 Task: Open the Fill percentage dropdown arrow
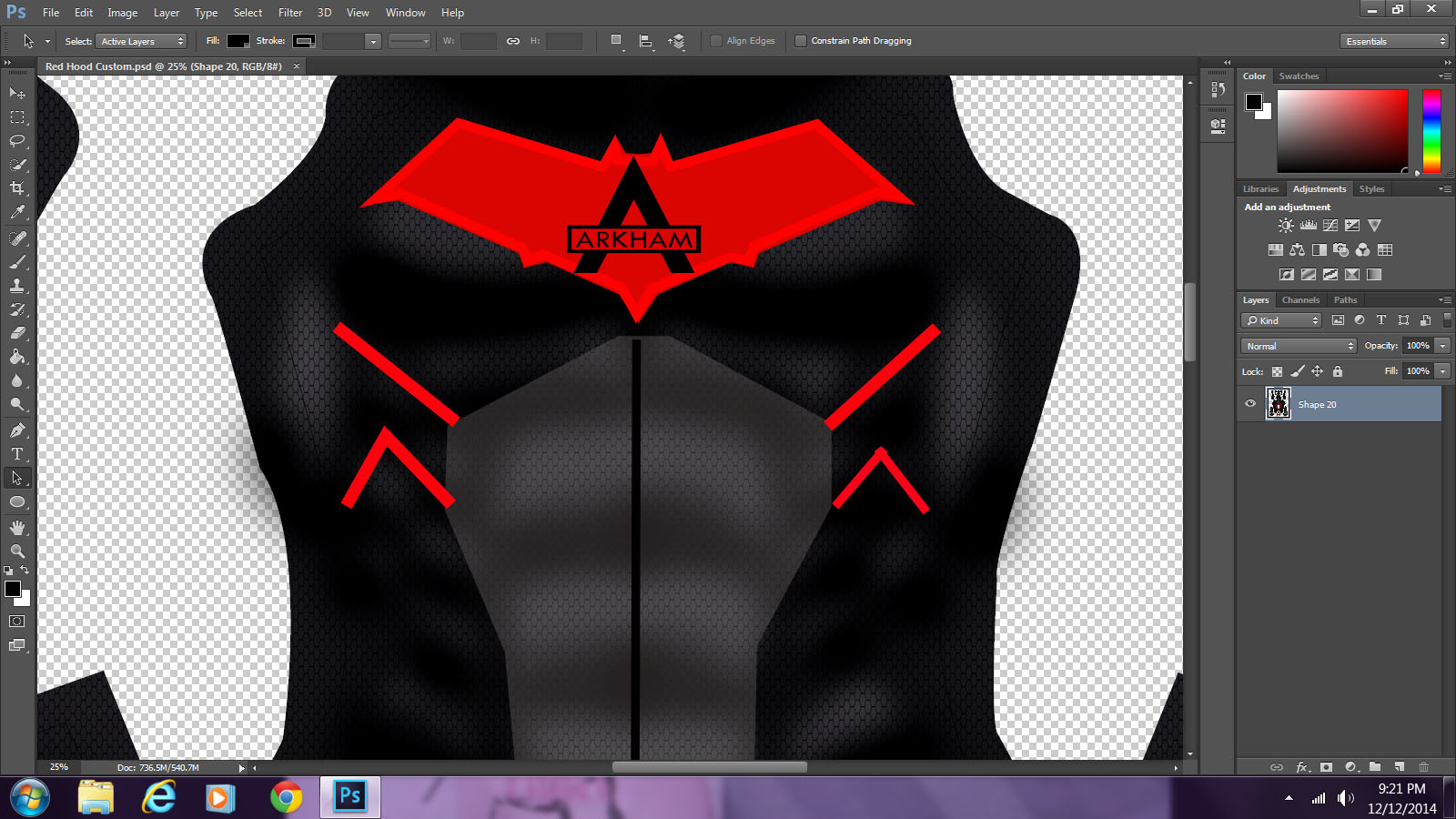pyautogui.click(x=1442, y=371)
